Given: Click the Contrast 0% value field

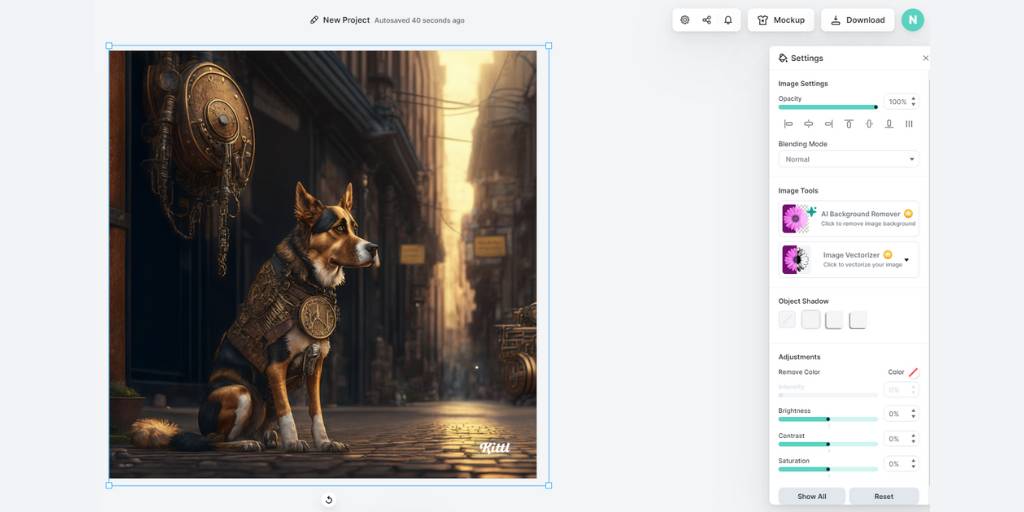Looking at the screenshot, I should pos(897,439).
